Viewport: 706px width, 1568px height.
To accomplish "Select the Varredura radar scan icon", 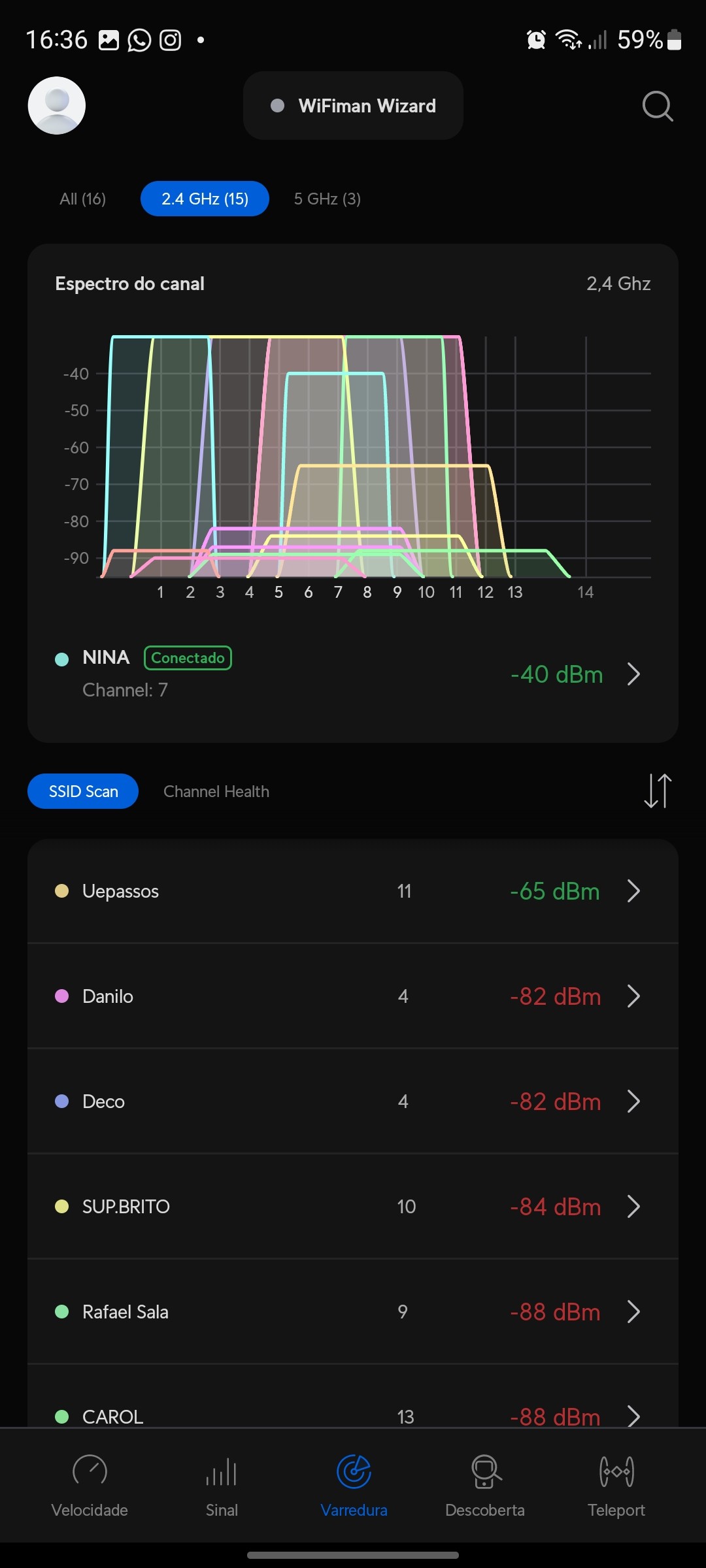I will [x=354, y=1473].
